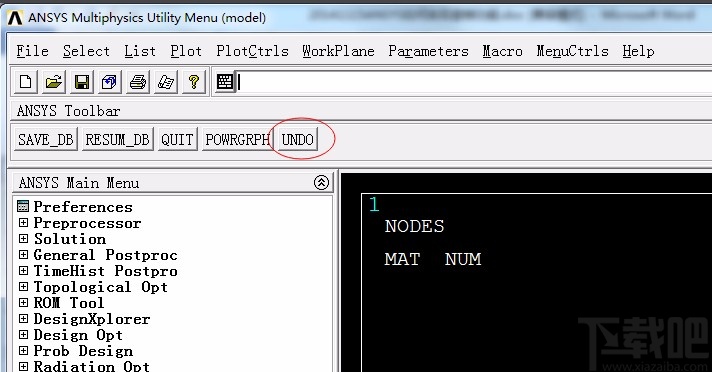Expand the Topological Opt tree node

(23, 286)
